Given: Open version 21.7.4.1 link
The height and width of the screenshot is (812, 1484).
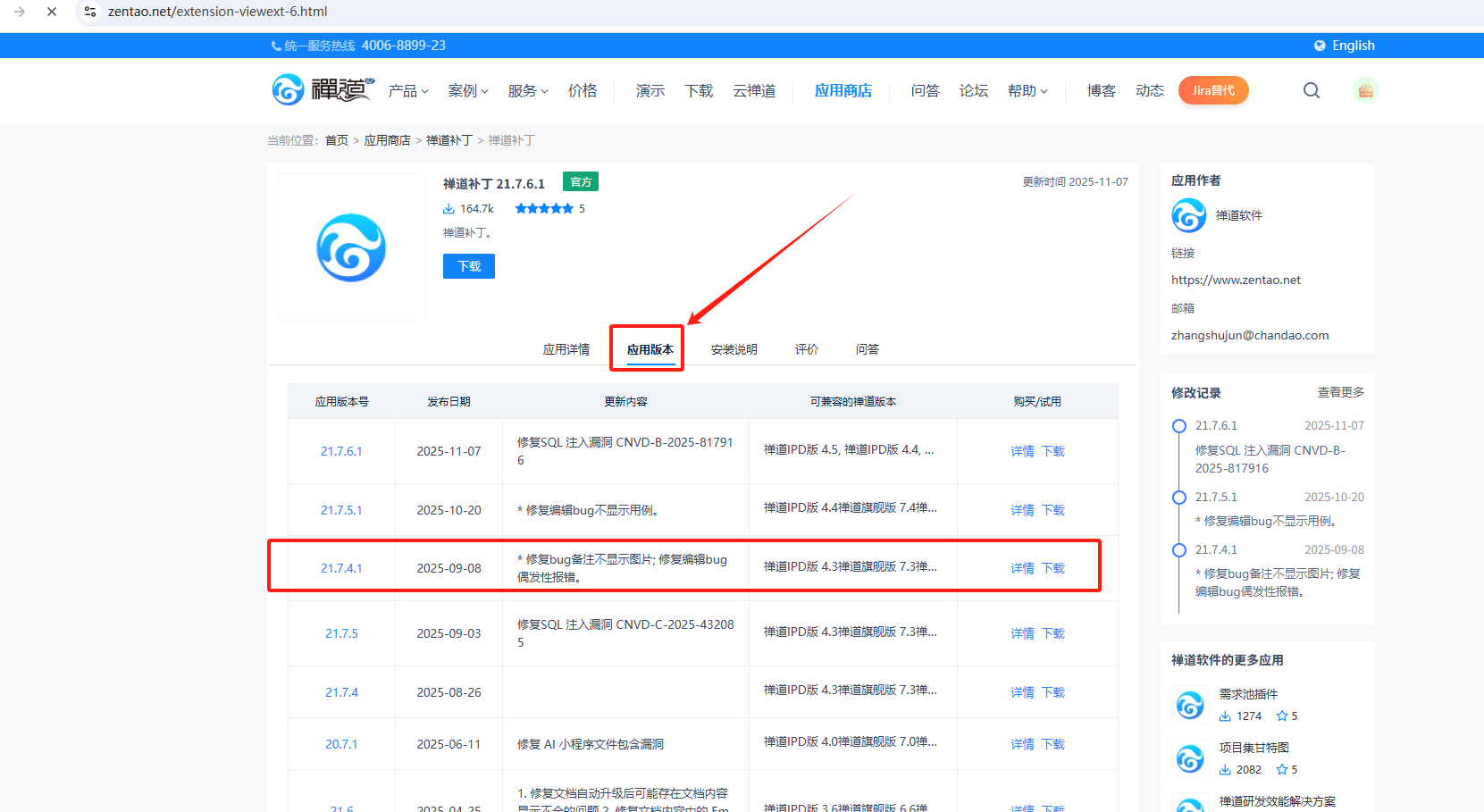Looking at the screenshot, I should click(x=341, y=568).
